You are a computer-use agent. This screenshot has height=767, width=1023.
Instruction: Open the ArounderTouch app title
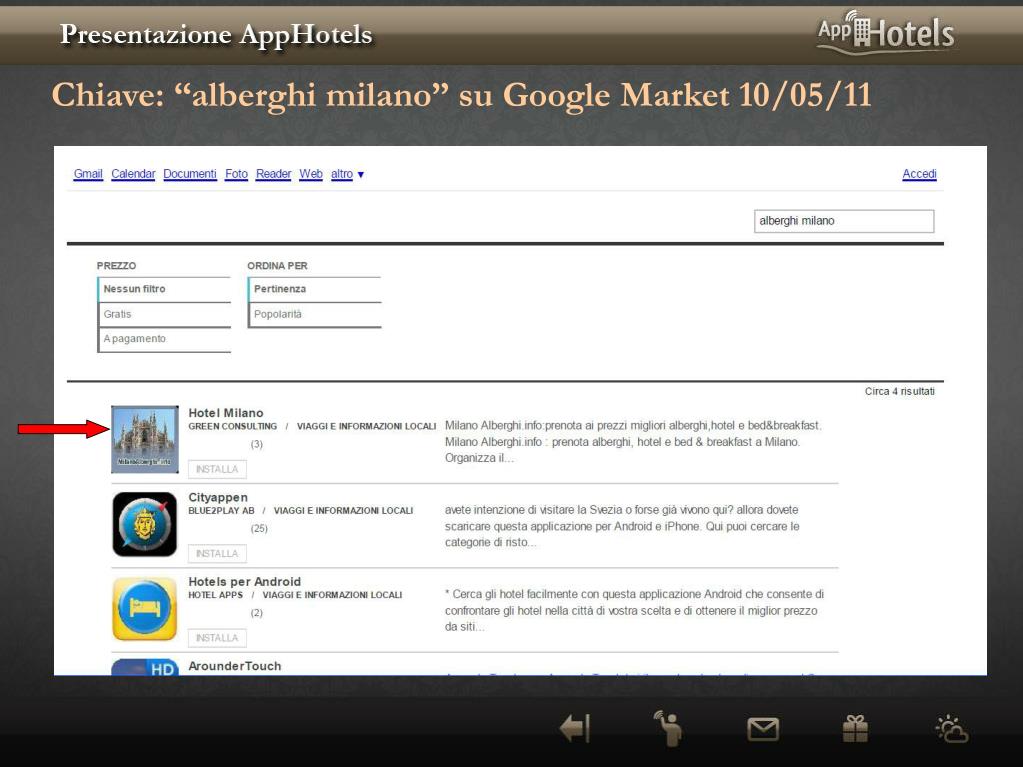pyautogui.click(x=235, y=666)
